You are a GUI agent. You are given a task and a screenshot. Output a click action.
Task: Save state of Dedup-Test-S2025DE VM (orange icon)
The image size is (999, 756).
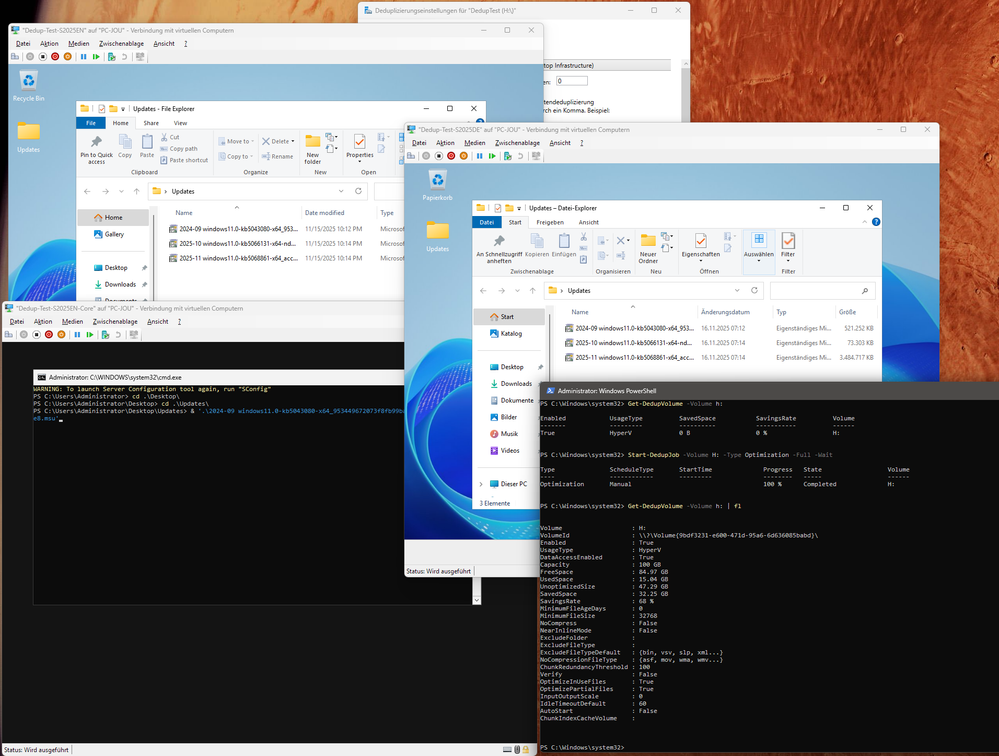point(464,156)
